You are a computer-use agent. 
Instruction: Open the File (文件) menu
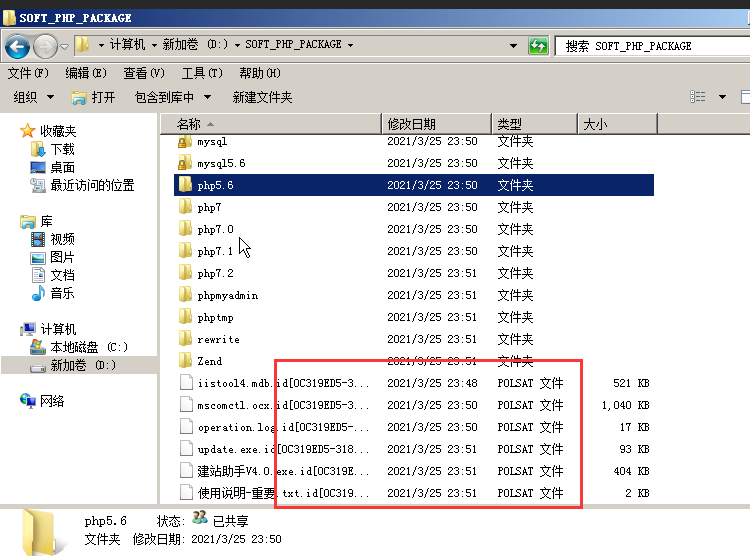pos(27,73)
